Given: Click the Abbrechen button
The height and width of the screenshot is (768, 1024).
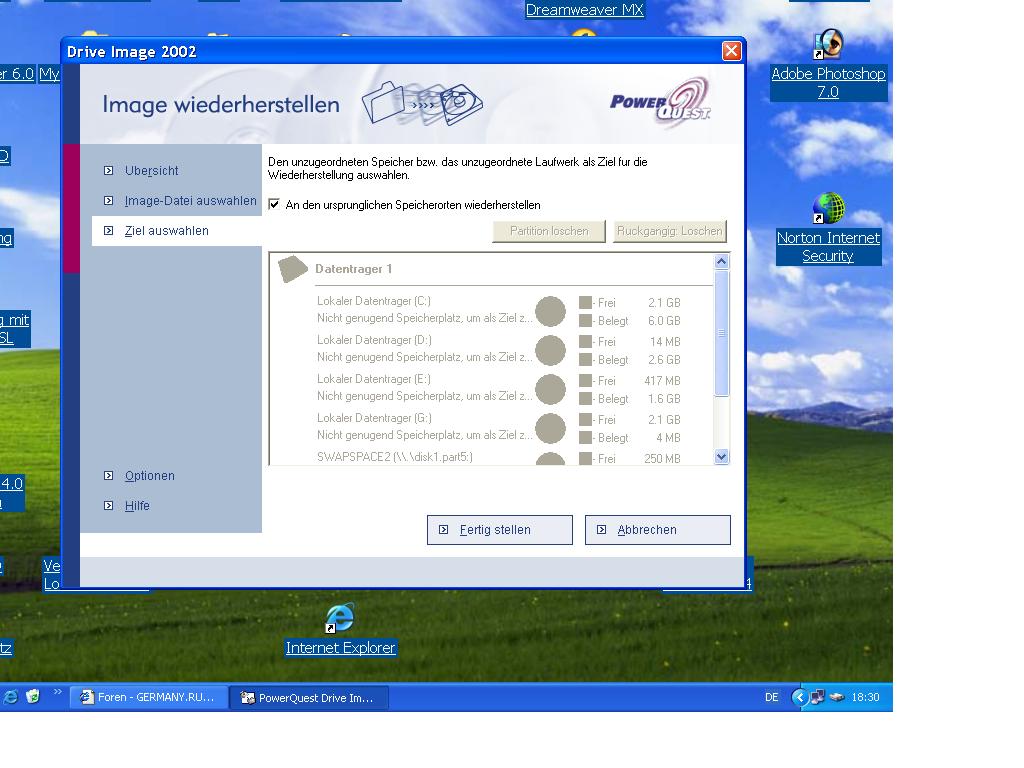Looking at the screenshot, I should (658, 530).
